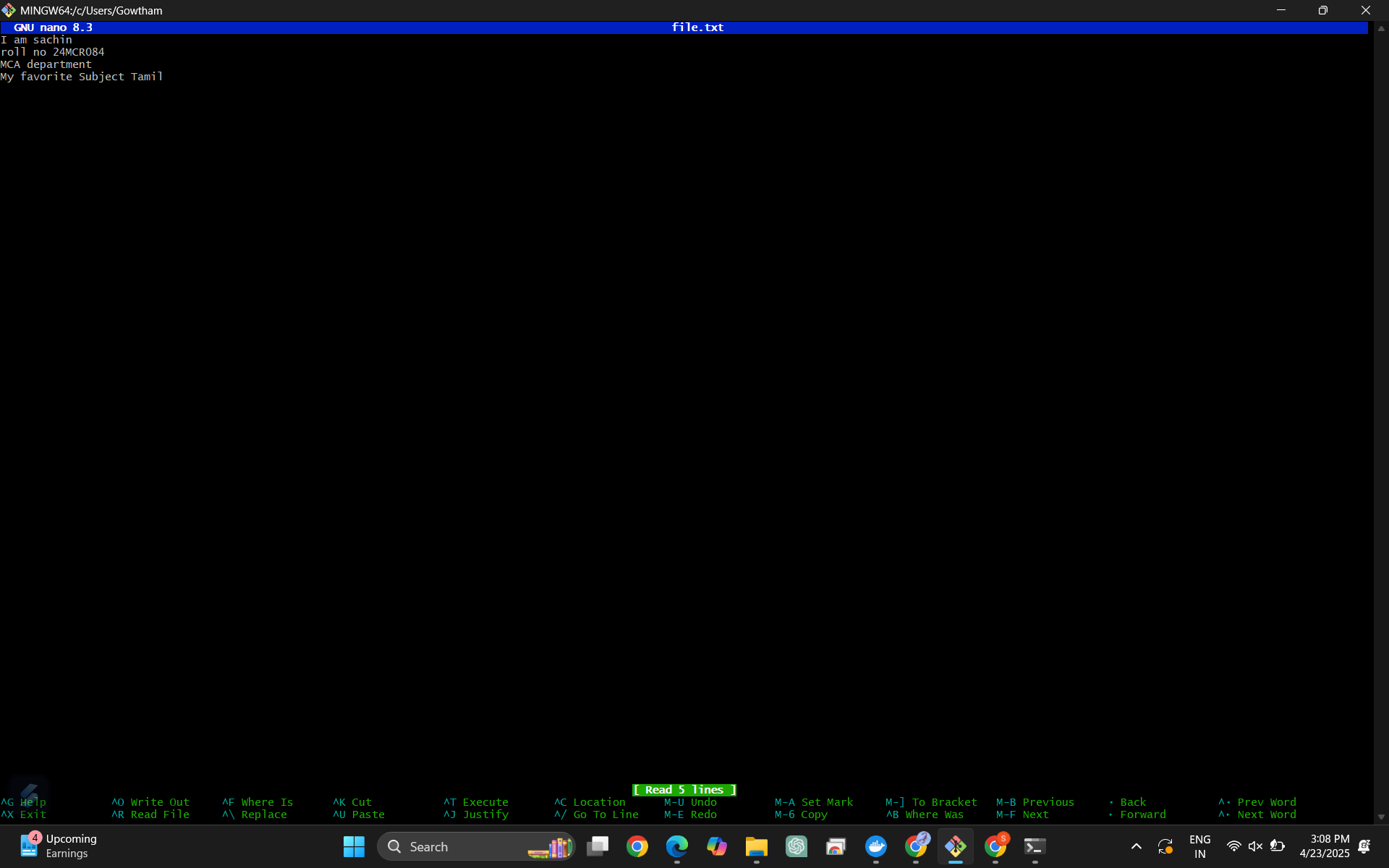Open clock and date 3:08 PM
The width and height of the screenshot is (1389, 868).
[1324, 846]
